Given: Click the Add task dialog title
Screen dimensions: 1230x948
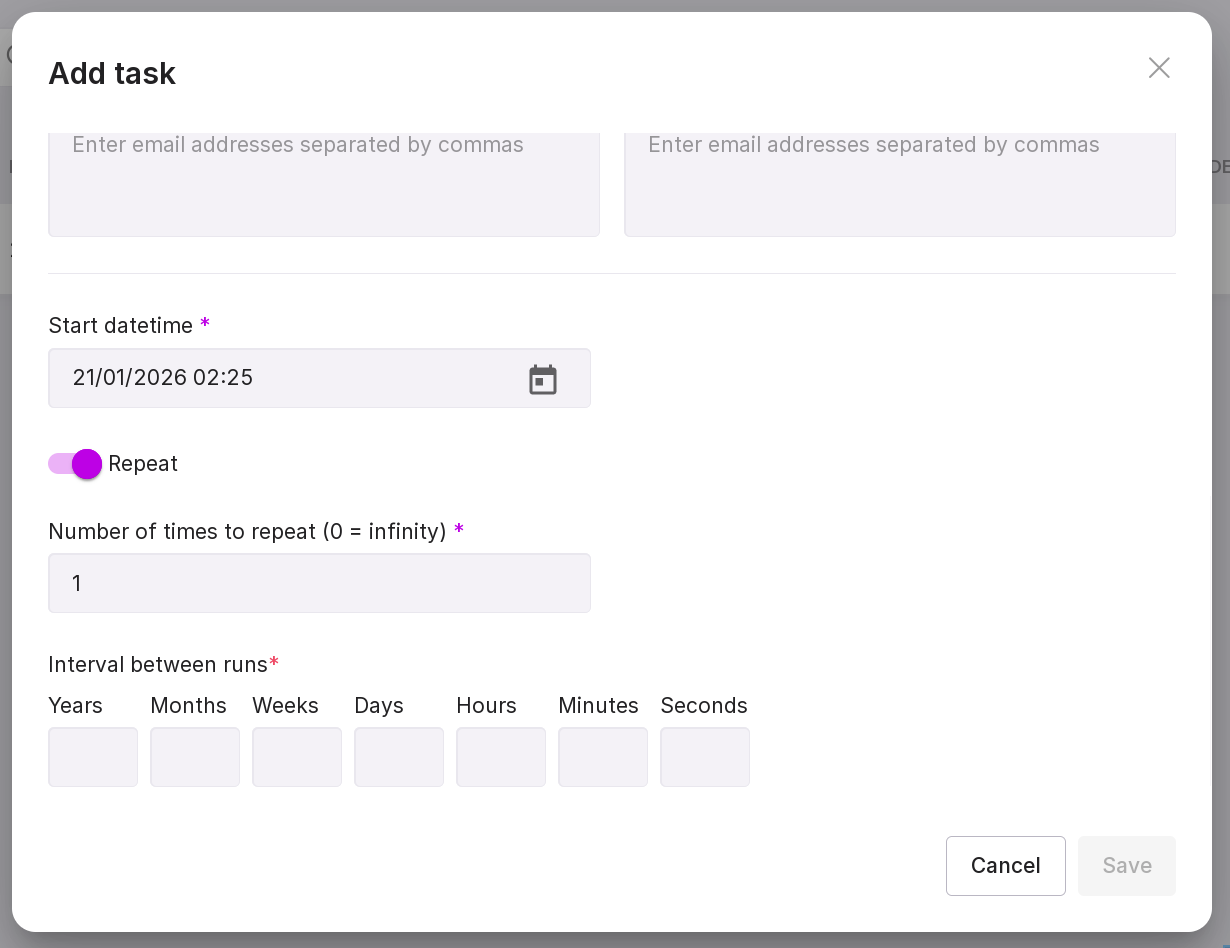Looking at the screenshot, I should pyautogui.click(x=112, y=74).
